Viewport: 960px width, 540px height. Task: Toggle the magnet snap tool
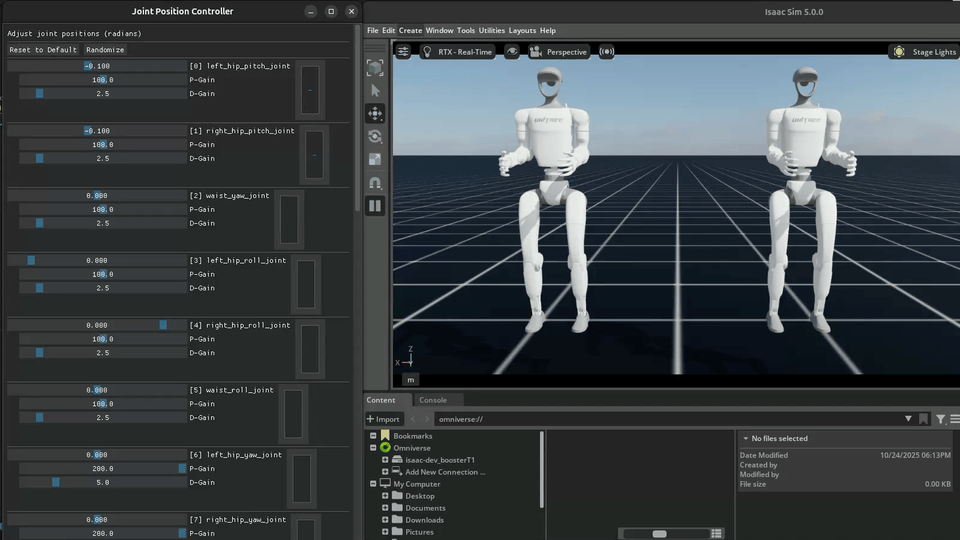point(375,183)
